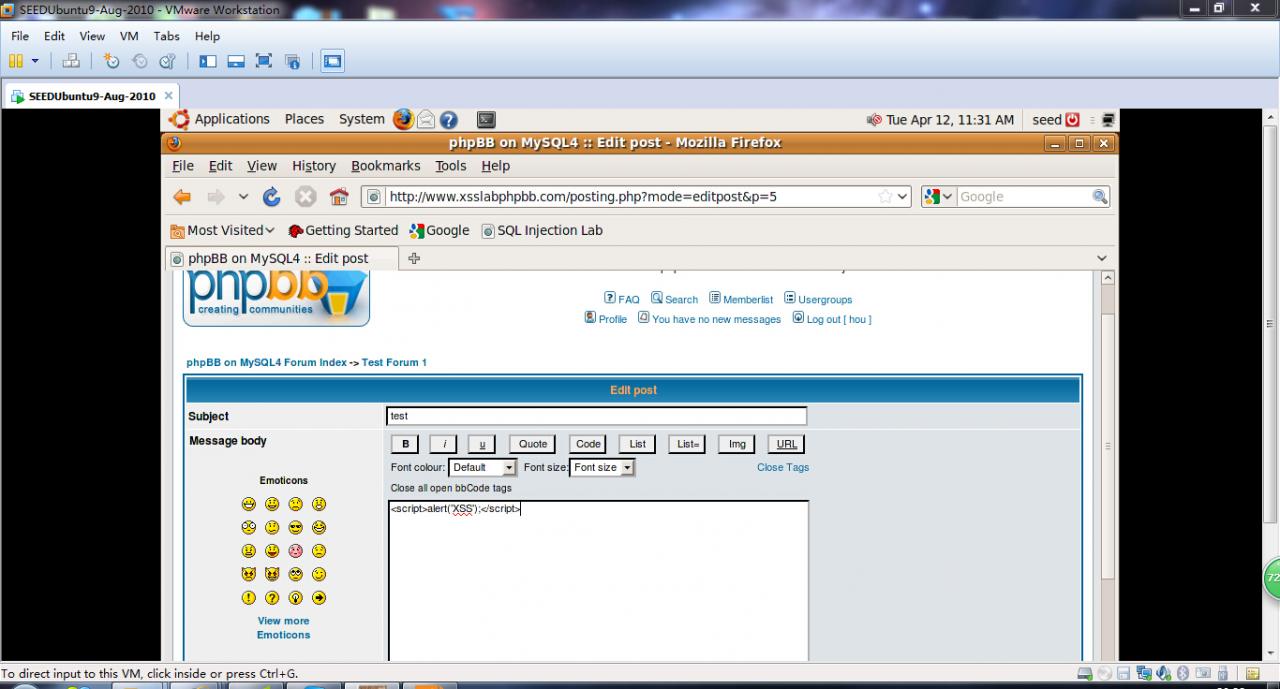Viewport: 1280px width, 689px height.
Task: Close the SEEDUbuntu9-Aug-2010 VM tab
Action: pyautogui.click(x=169, y=96)
